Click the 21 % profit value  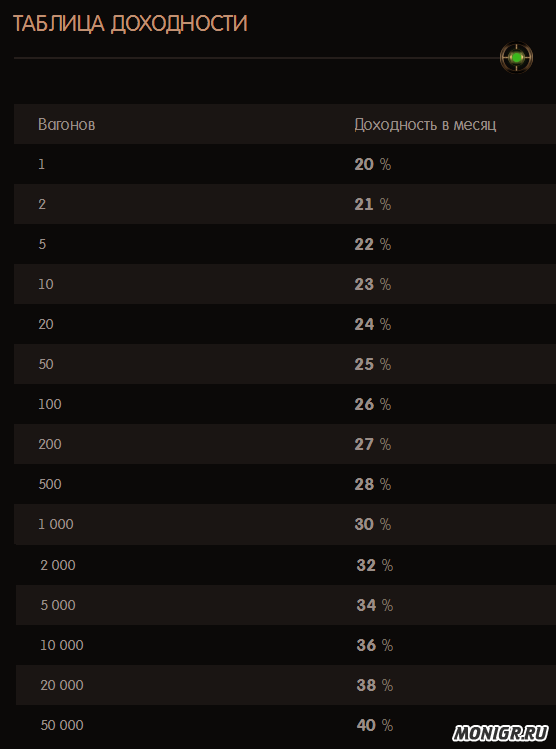click(373, 204)
